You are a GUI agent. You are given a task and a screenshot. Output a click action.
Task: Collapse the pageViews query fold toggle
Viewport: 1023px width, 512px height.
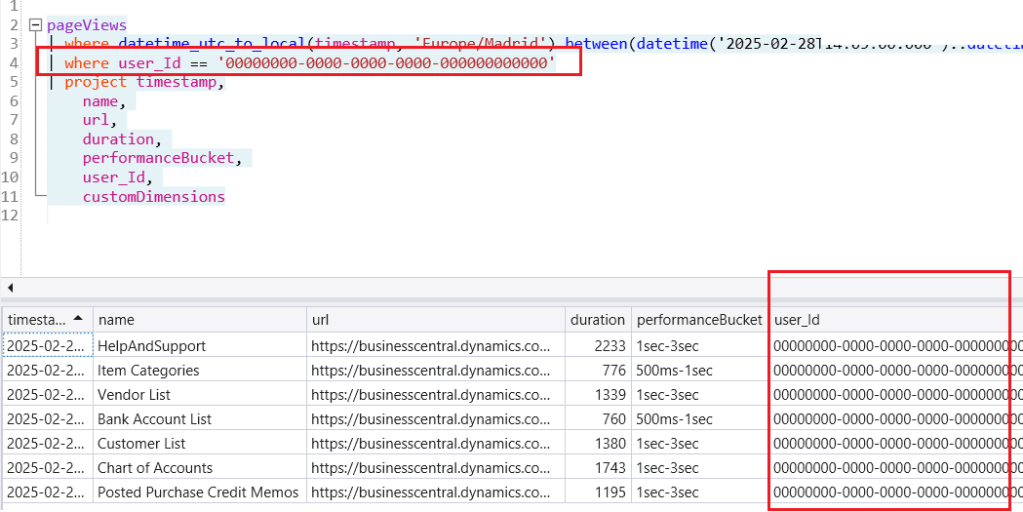coord(35,25)
